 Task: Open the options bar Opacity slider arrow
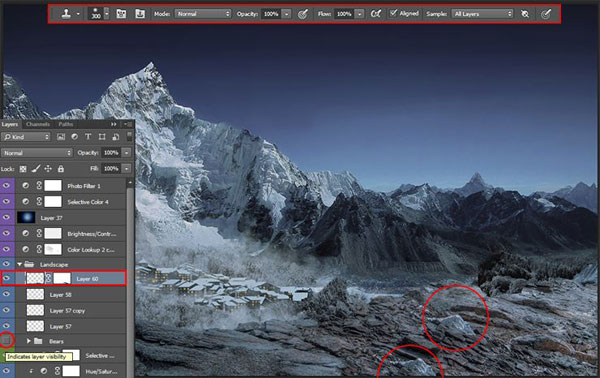[x=287, y=14]
